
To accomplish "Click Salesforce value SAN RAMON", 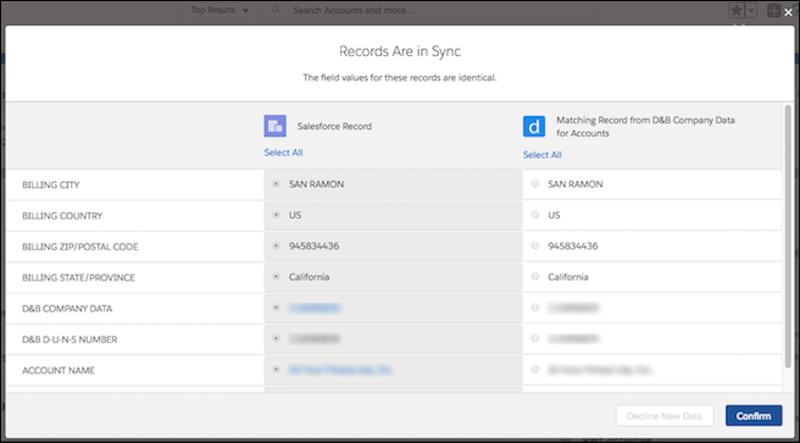I will click(316, 184).
